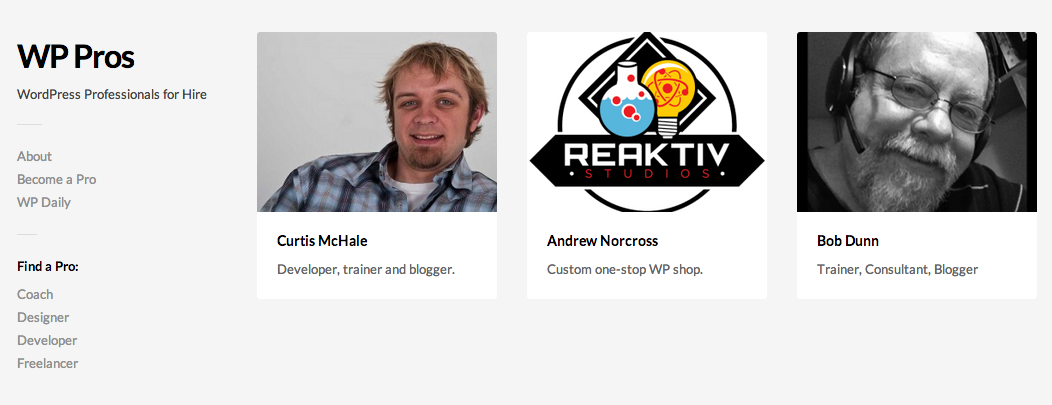Filter pros by Designer category
This screenshot has width=1052, height=405.
tap(43, 317)
